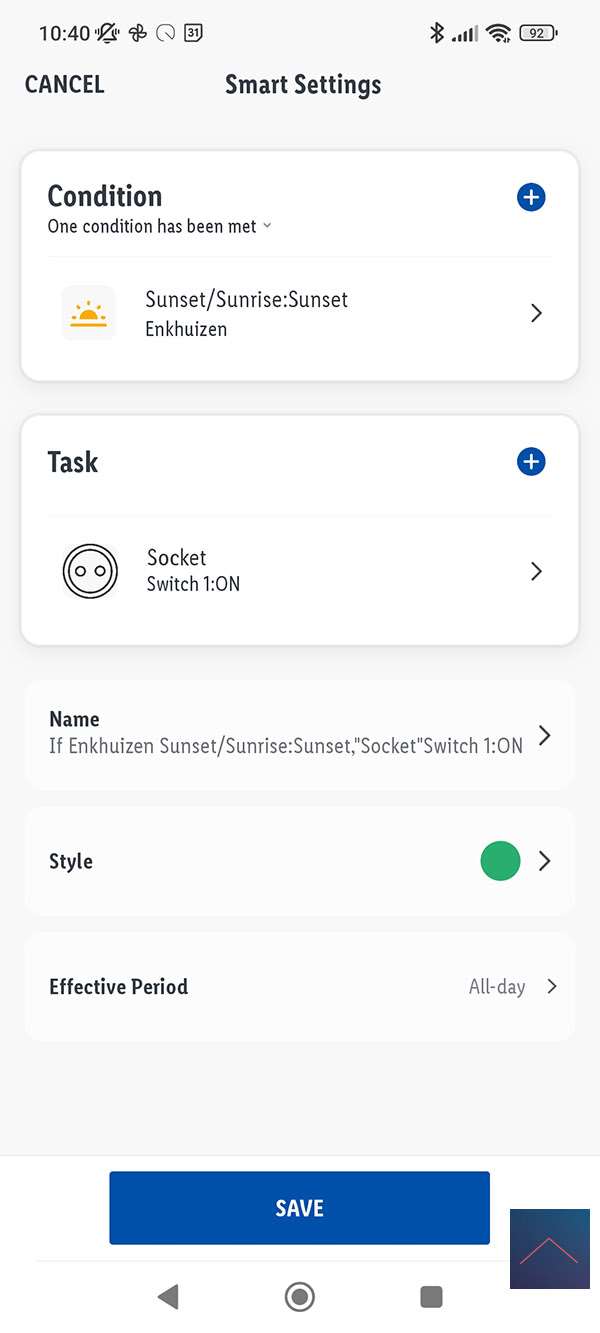Image resolution: width=600 pixels, height=1333 pixels.
Task: Expand Socket task details chevron
Action: pyautogui.click(x=537, y=571)
